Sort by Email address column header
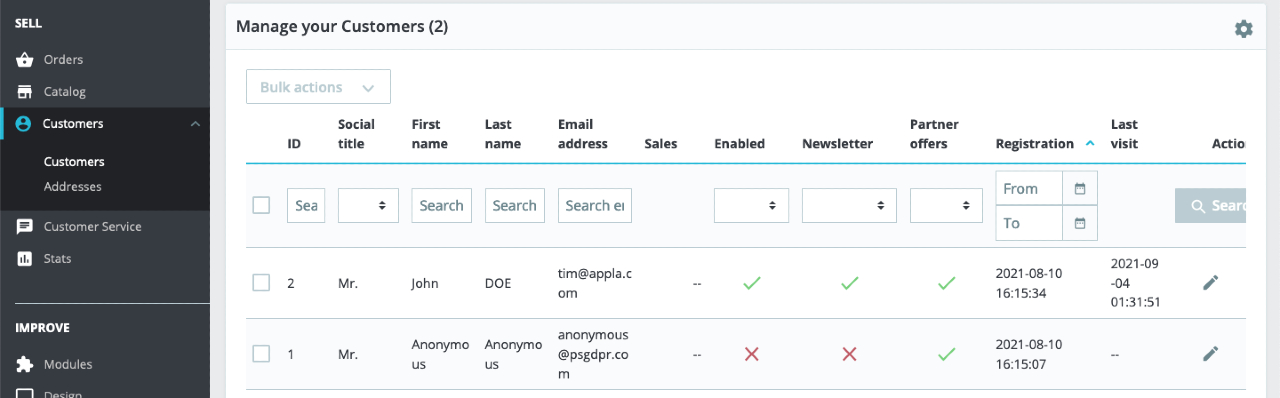Viewport: 1280px width, 398px height. tap(583, 134)
